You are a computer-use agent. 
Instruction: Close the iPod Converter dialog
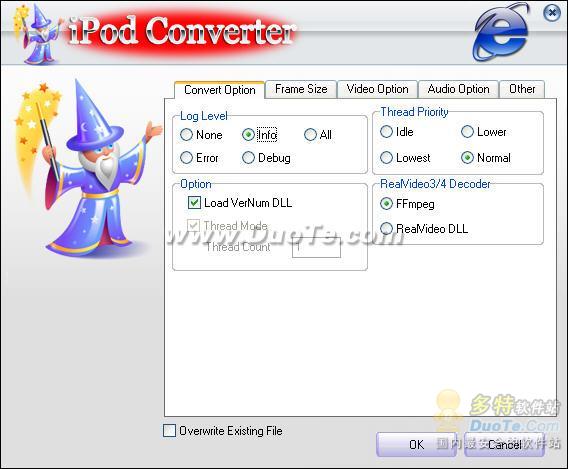click(552, 13)
